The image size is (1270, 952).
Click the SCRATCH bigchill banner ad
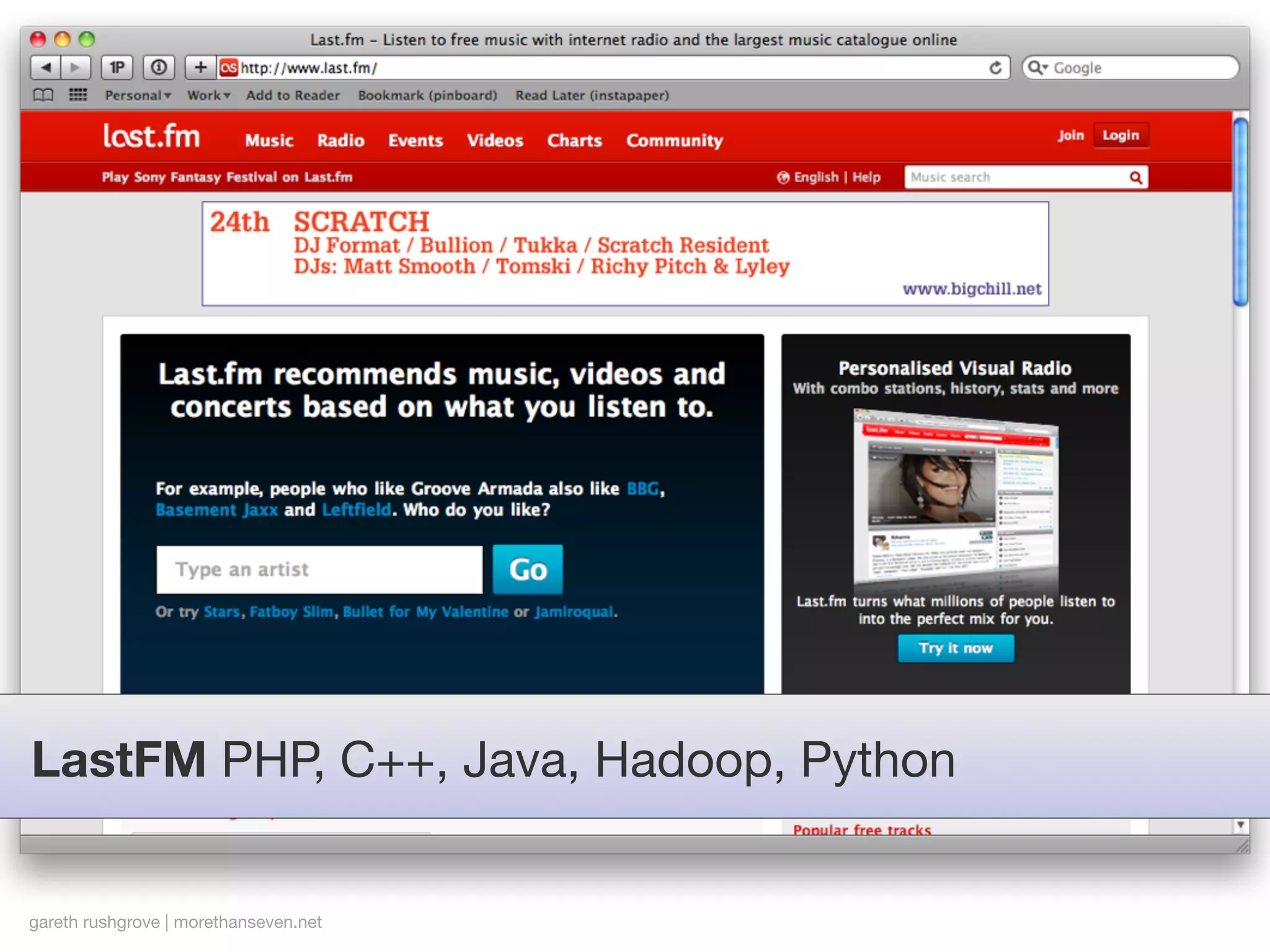tap(625, 253)
